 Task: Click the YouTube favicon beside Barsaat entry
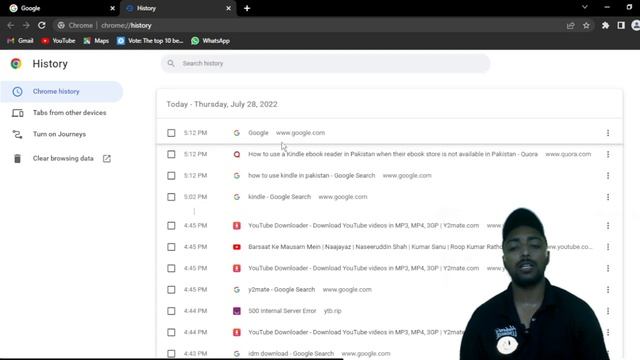pos(237,247)
